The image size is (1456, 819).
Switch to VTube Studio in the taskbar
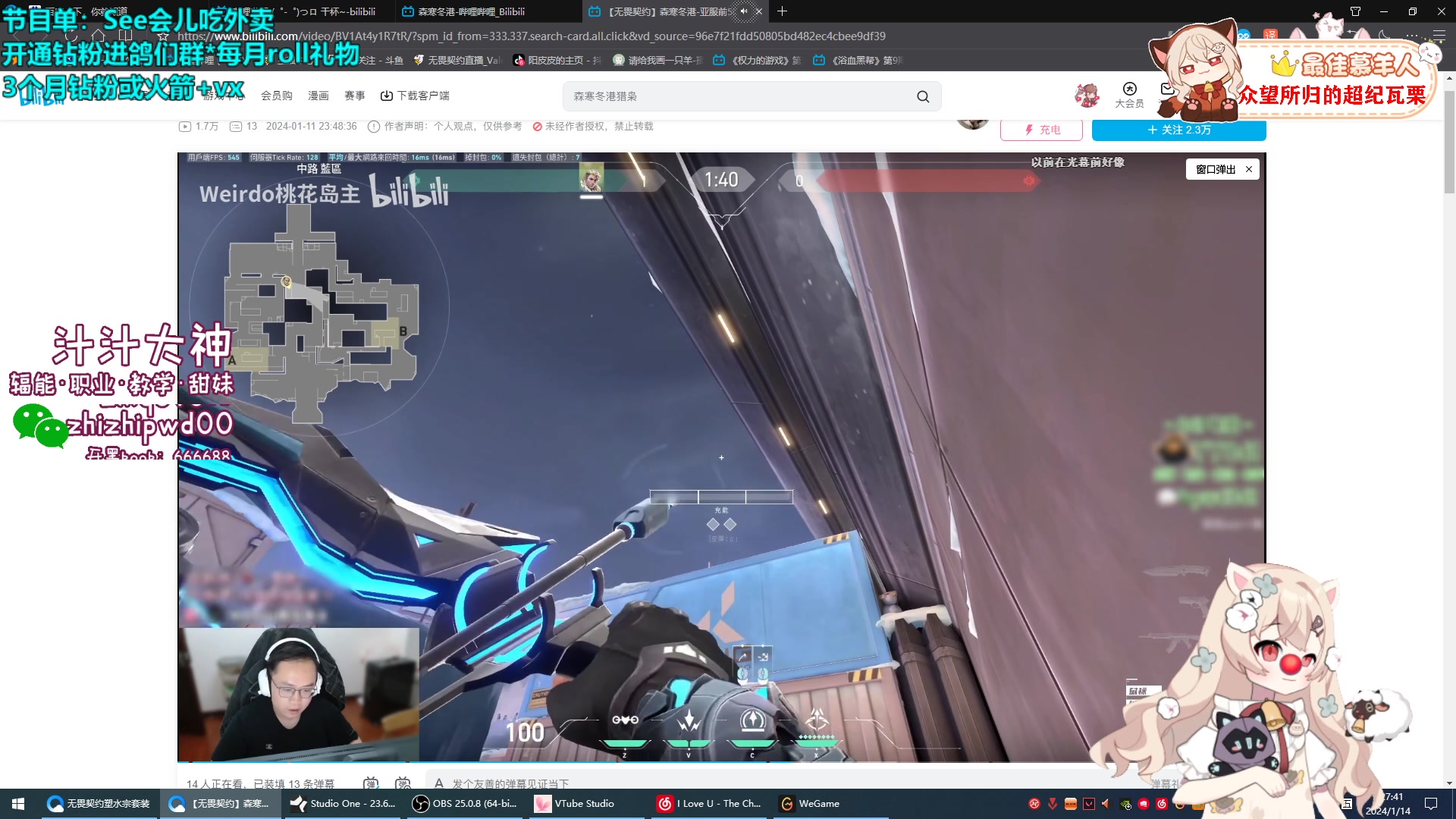[x=586, y=803]
